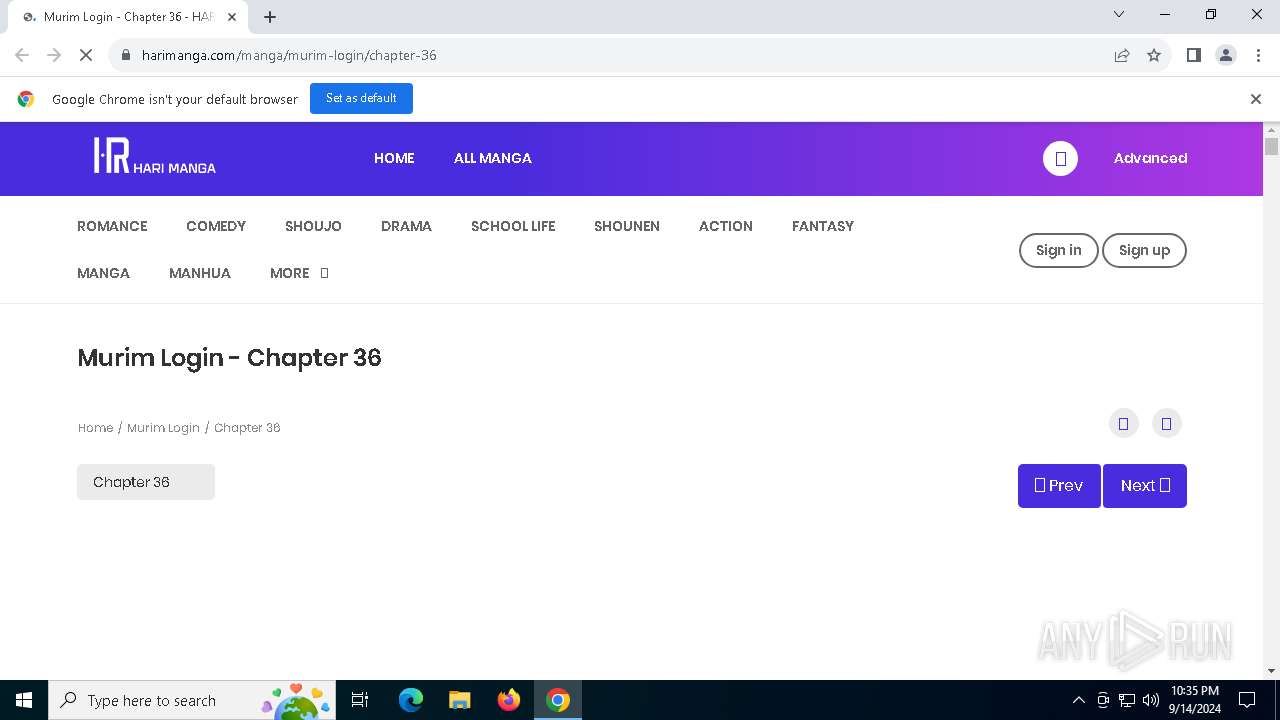Open ALL MANGA in header menu
1280x720 pixels.
[493, 158]
